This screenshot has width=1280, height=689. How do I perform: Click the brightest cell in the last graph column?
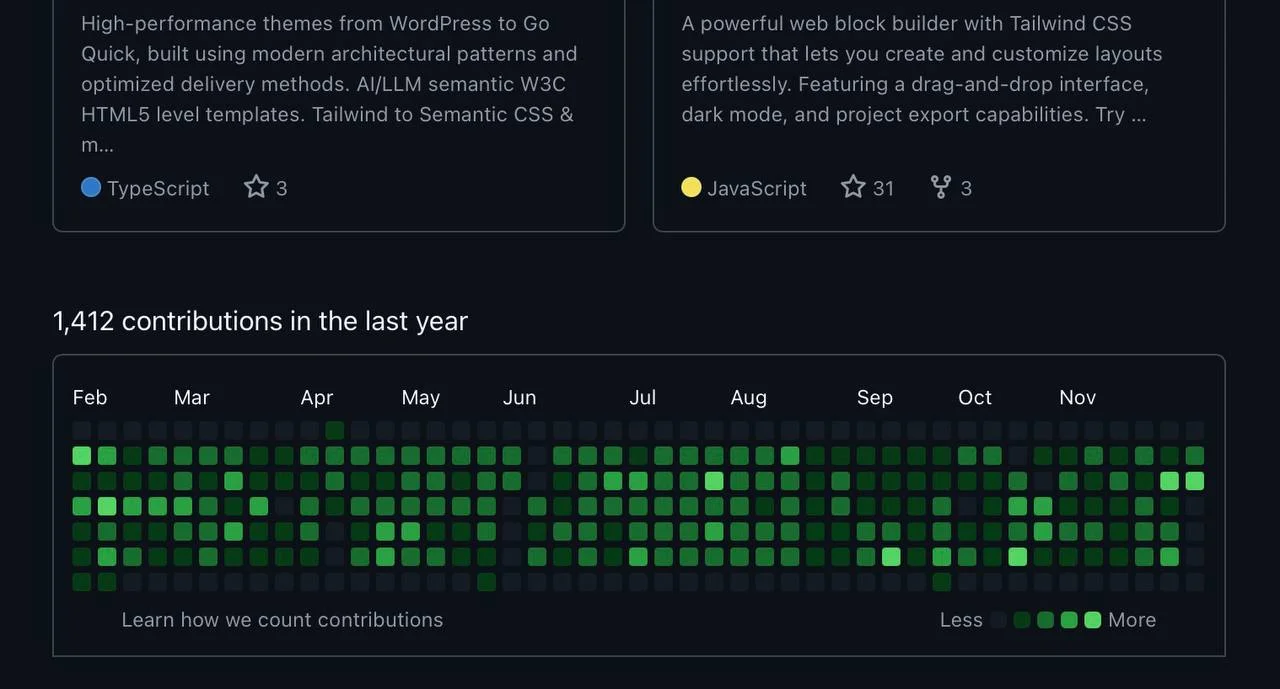tap(1194, 481)
